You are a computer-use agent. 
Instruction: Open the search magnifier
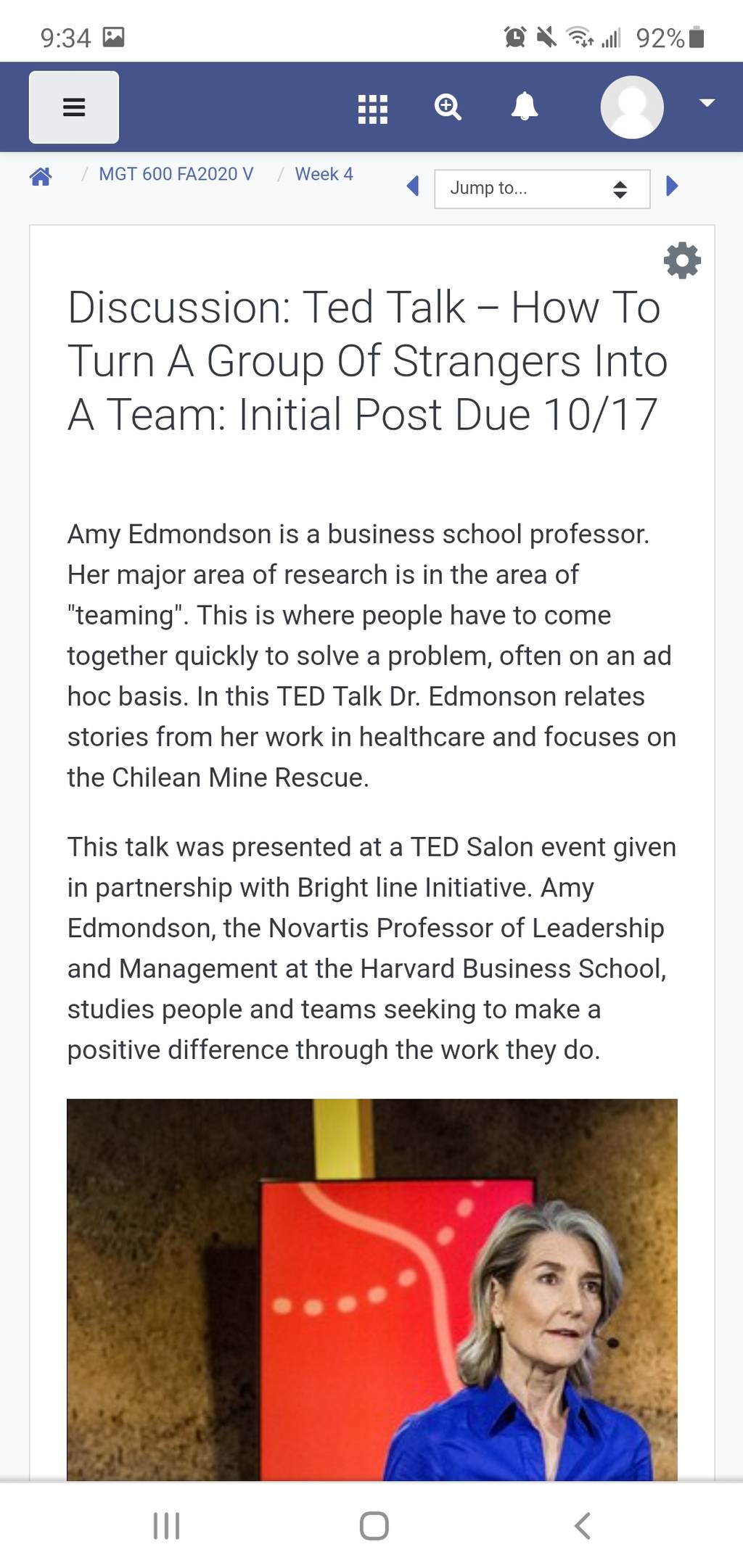click(448, 107)
